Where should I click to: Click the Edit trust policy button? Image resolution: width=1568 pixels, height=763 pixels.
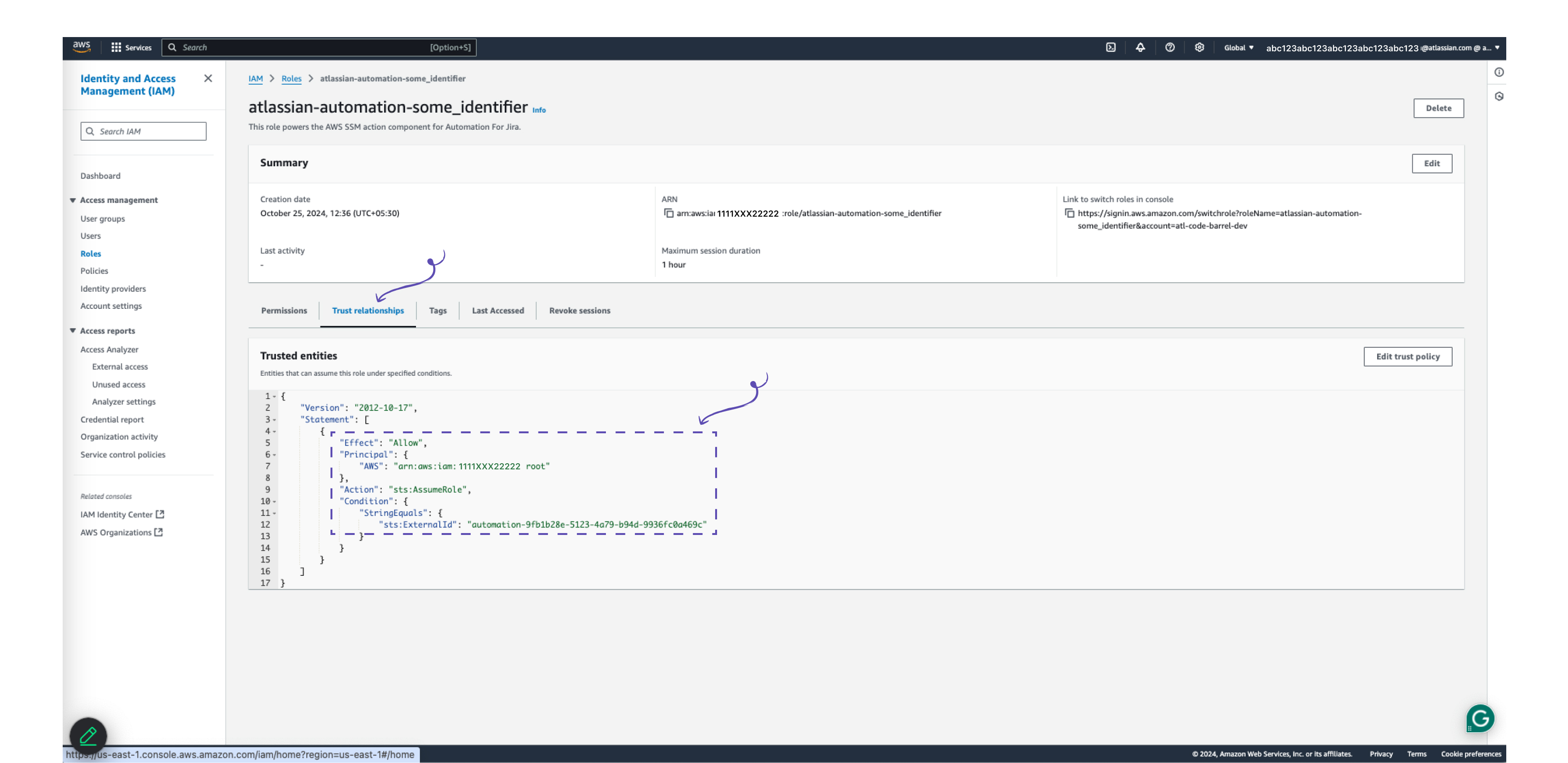(x=1407, y=356)
